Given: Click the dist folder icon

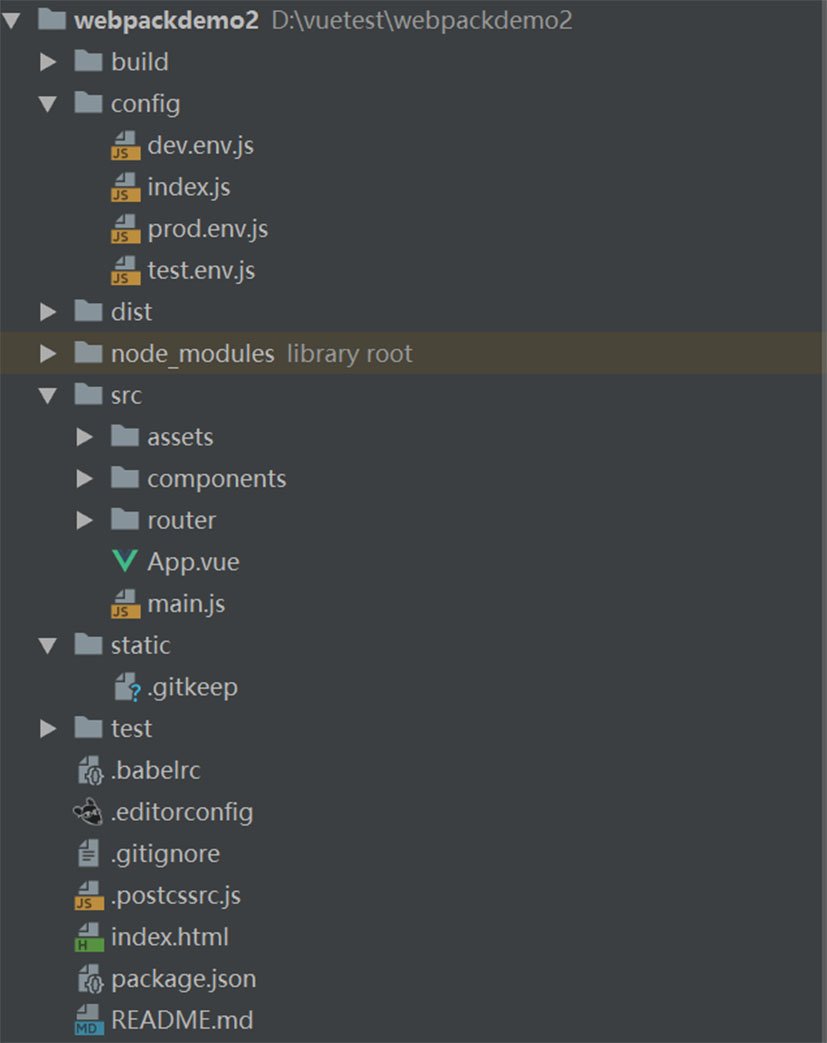Looking at the screenshot, I should click(88, 311).
